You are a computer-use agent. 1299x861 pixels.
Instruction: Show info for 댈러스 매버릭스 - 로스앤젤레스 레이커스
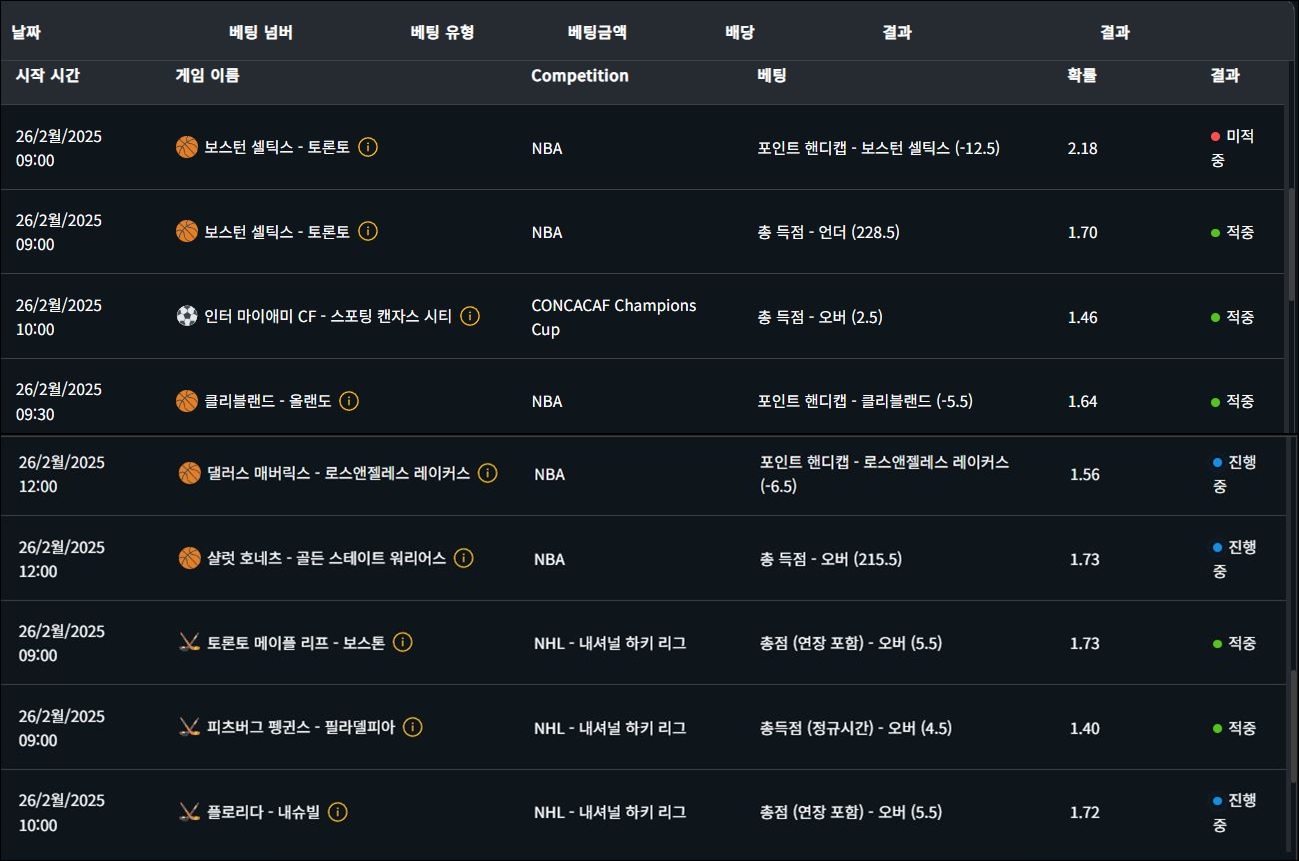tap(488, 473)
